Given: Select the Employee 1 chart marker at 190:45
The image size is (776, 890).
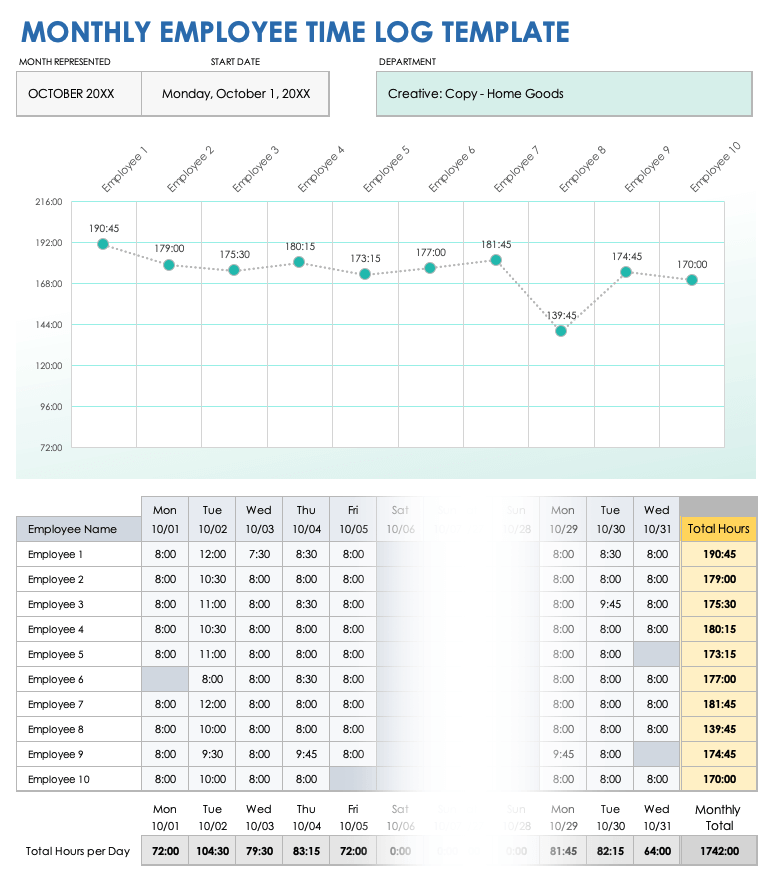Looking at the screenshot, I should 103,244.
